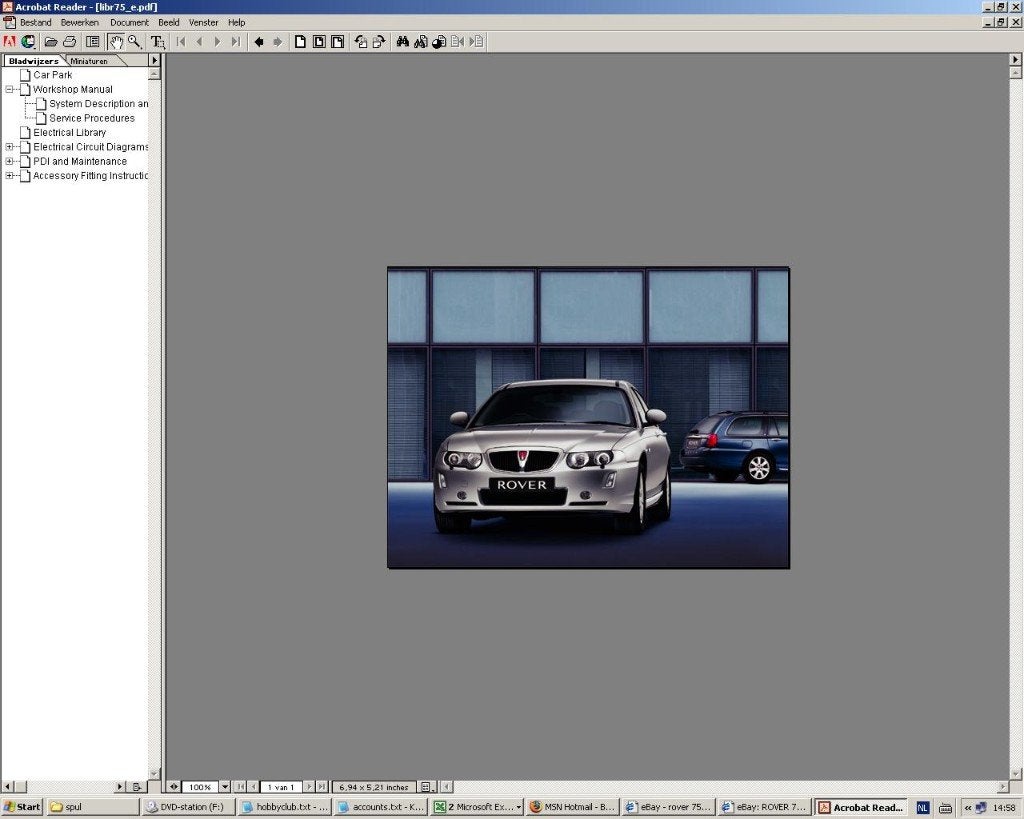The height and width of the screenshot is (819, 1024).
Task: Switch to DVD-station (F:) taskbar window
Action: tap(188, 807)
